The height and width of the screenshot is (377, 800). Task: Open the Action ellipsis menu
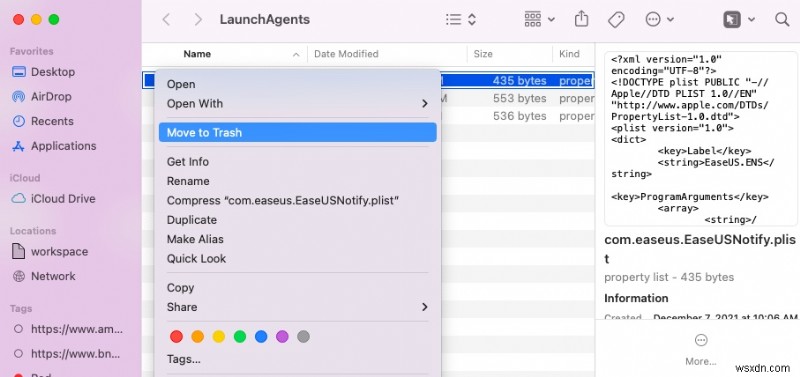pos(660,20)
